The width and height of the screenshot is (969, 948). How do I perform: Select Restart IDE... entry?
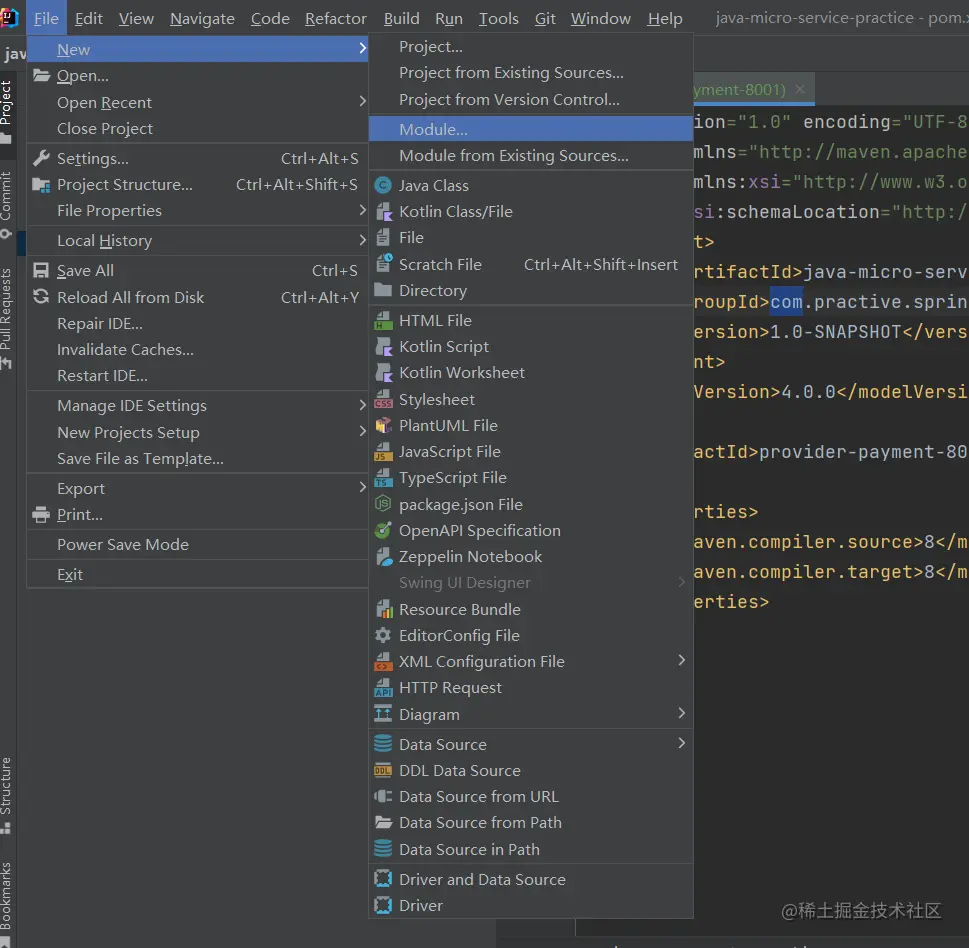tap(198, 376)
